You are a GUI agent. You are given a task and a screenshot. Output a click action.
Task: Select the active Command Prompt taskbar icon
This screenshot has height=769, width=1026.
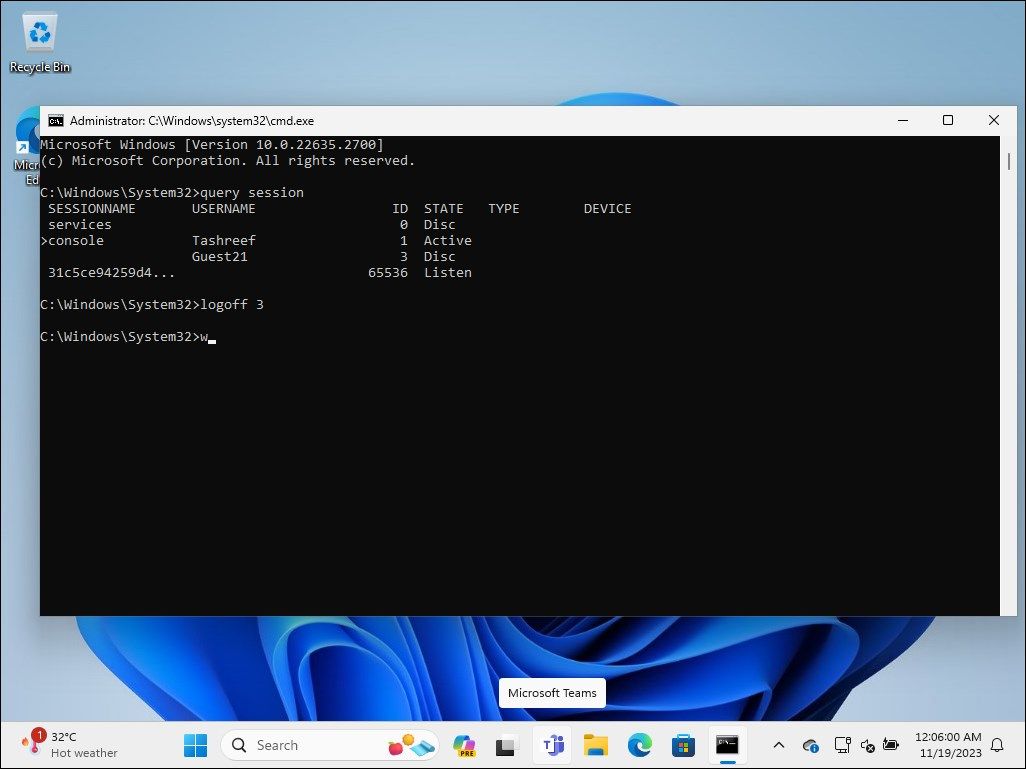coord(727,745)
